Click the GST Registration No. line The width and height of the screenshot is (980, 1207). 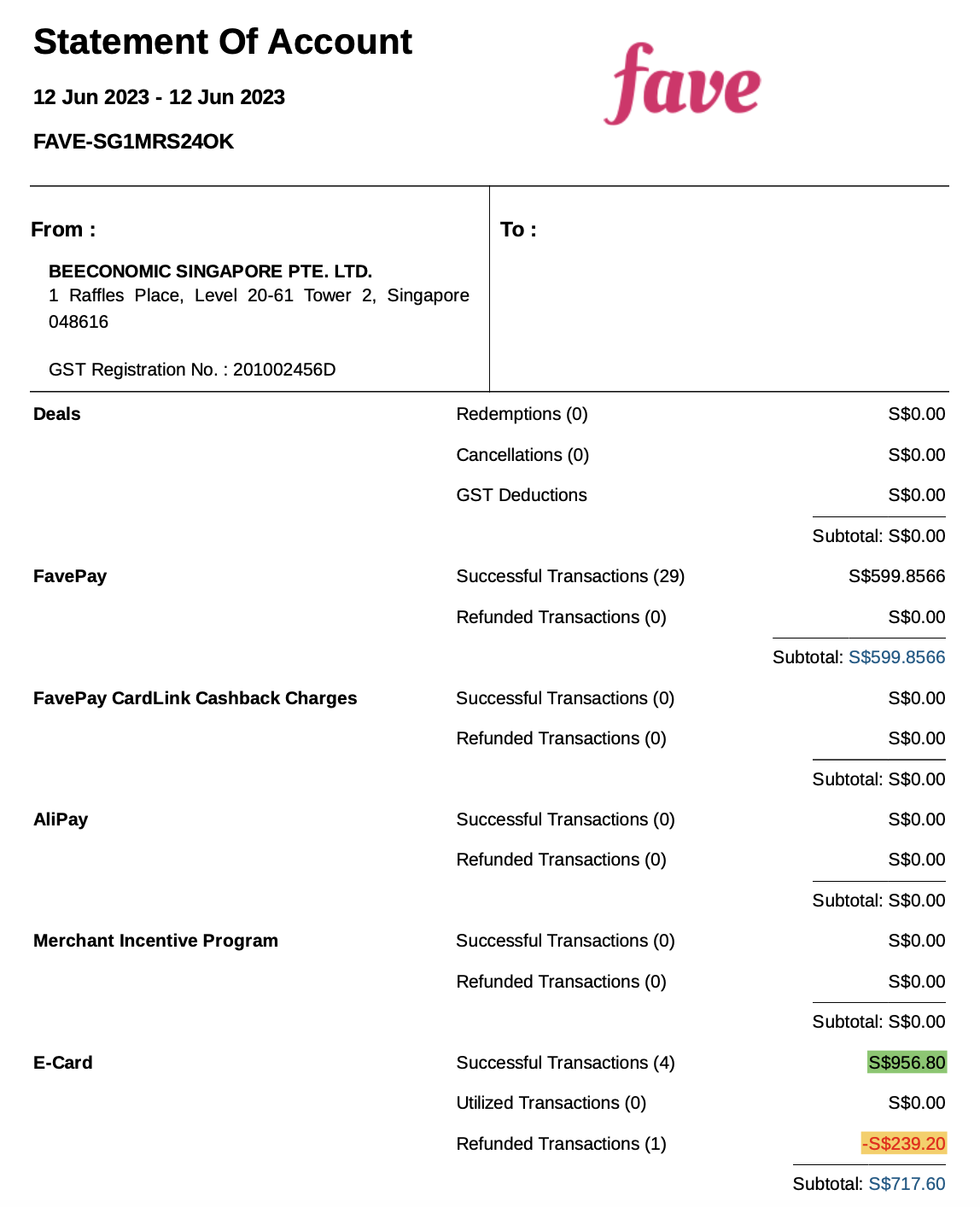(x=192, y=370)
